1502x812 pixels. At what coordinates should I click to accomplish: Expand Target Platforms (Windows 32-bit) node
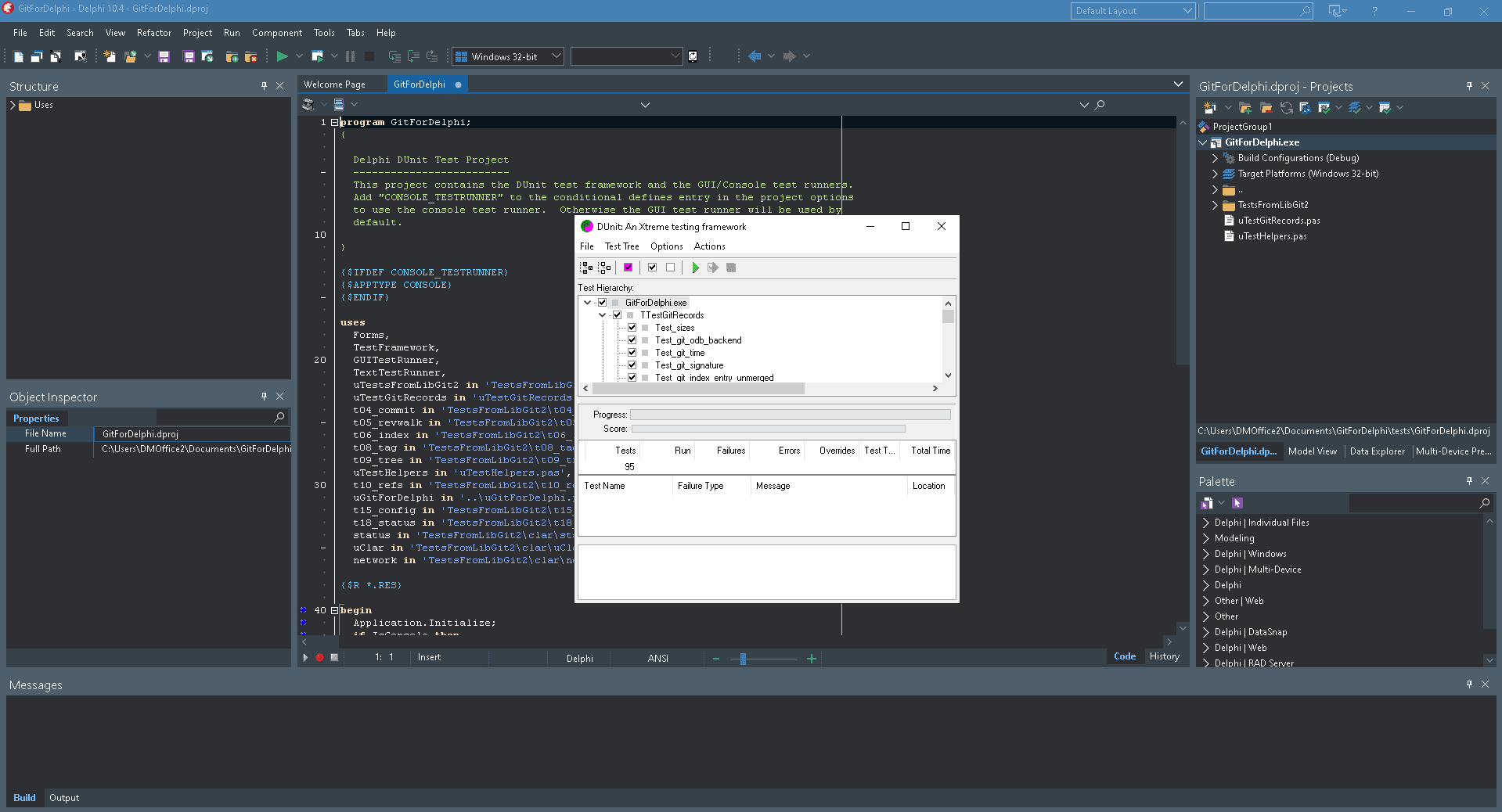[x=1215, y=174]
